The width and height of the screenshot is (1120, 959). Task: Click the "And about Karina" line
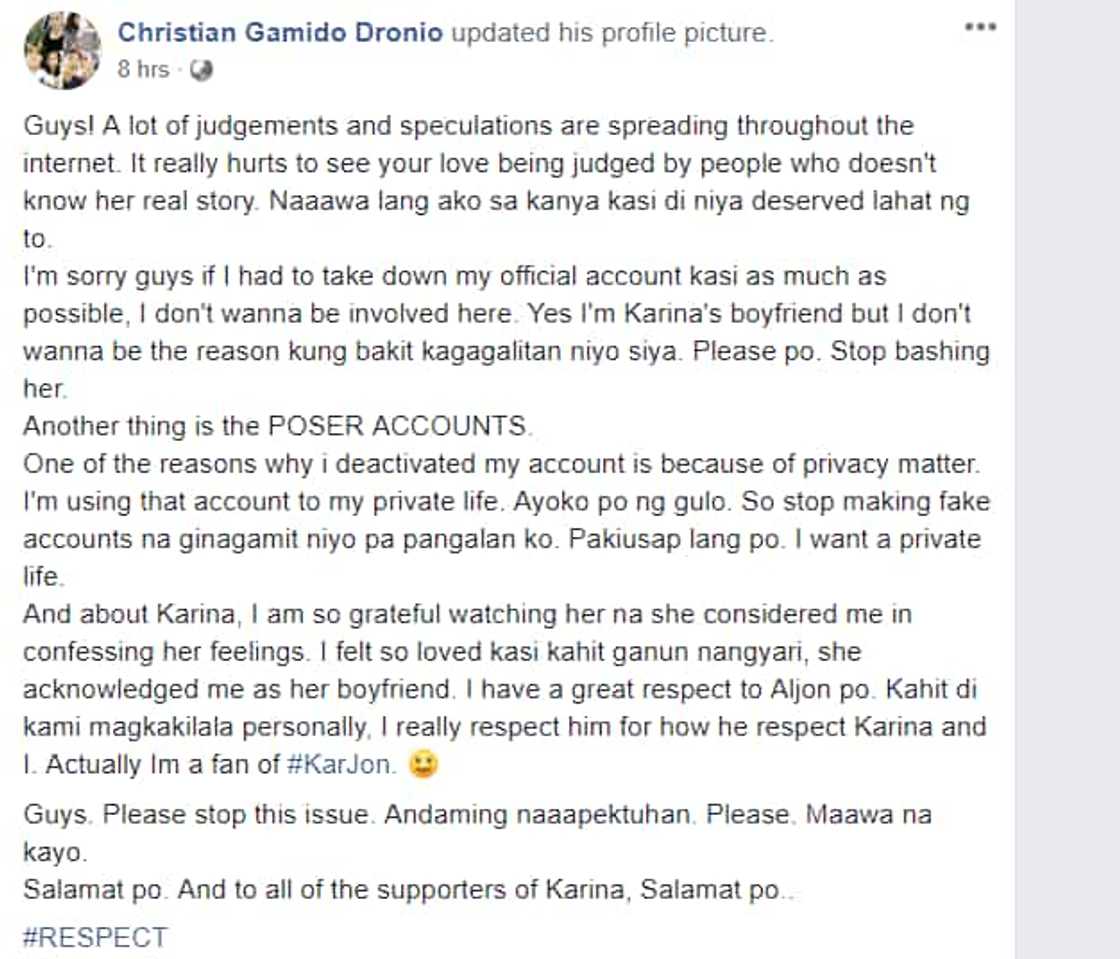coord(466,614)
